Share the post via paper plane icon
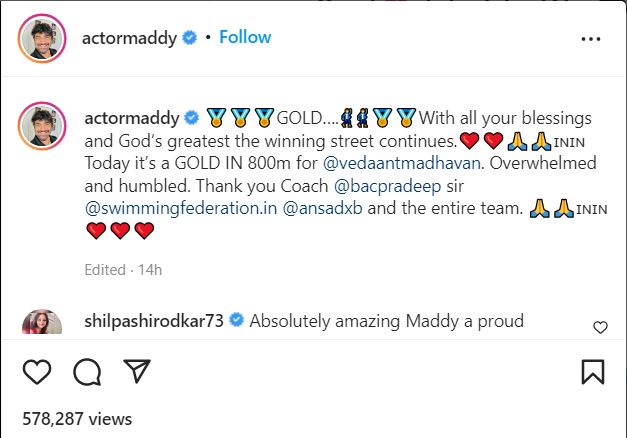The height and width of the screenshot is (438, 627). click(x=137, y=371)
